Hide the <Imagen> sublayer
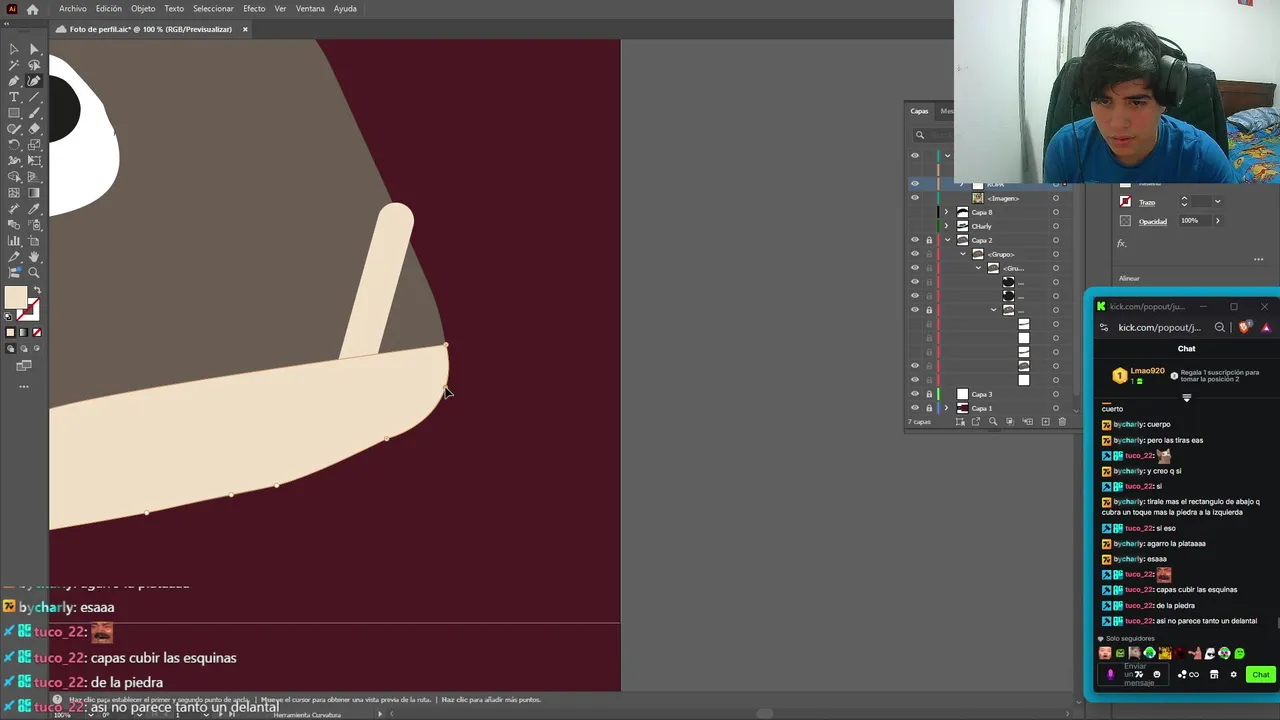The height and width of the screenshot is (720, 1280). coord(914,198)
